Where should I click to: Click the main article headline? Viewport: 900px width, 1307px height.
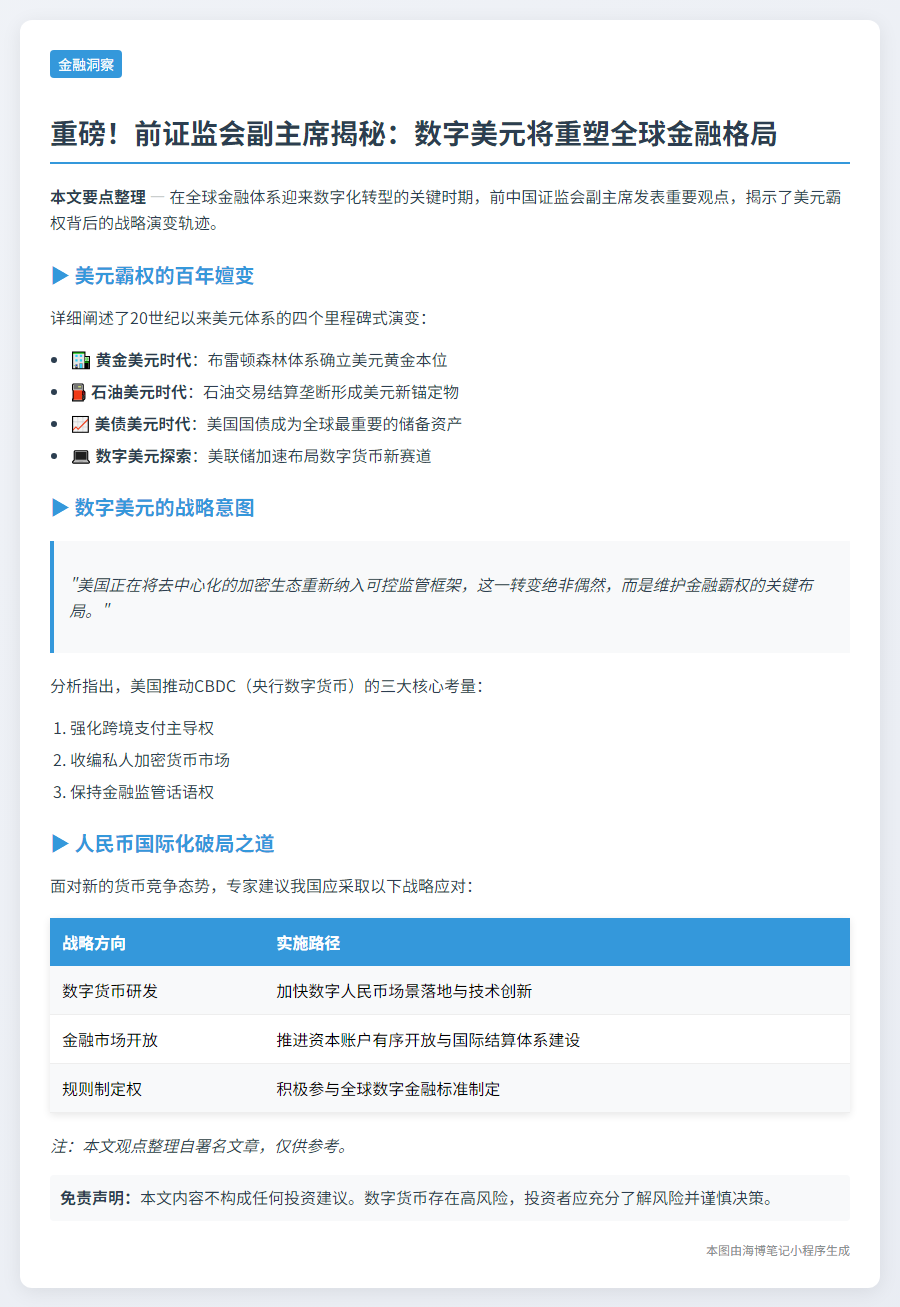[x=413, y=133]
